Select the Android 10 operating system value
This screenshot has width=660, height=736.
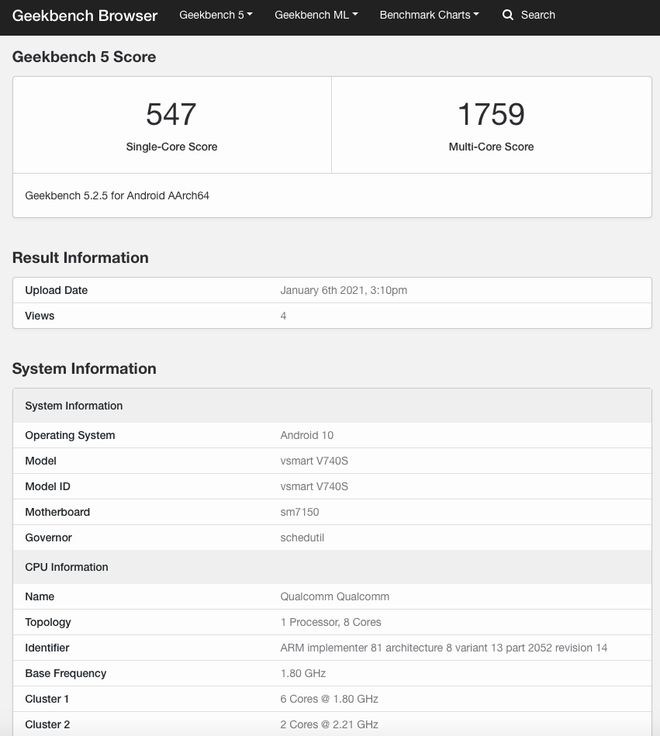coord(307,436)
